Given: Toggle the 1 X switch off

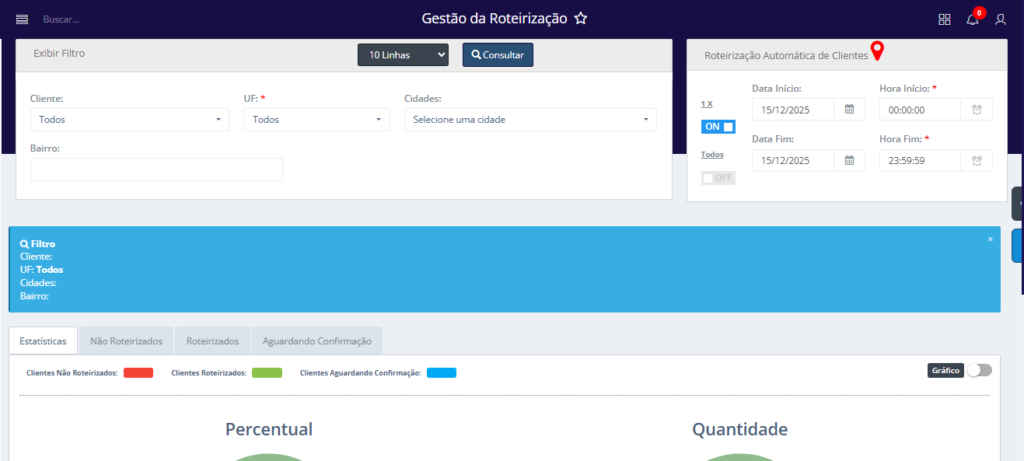Looking at the screenshot, I should pyautogui.click(x=718, y=127).
